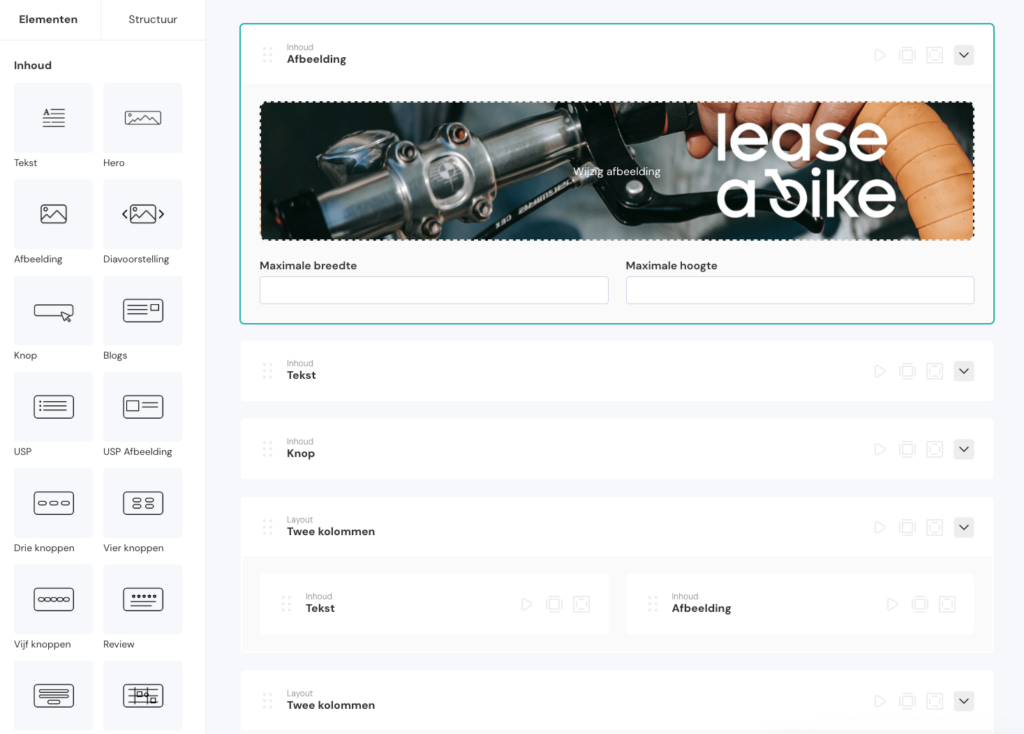Choose the Drie knoppen element
1024x734 pixels.
[x=53, y=503]
